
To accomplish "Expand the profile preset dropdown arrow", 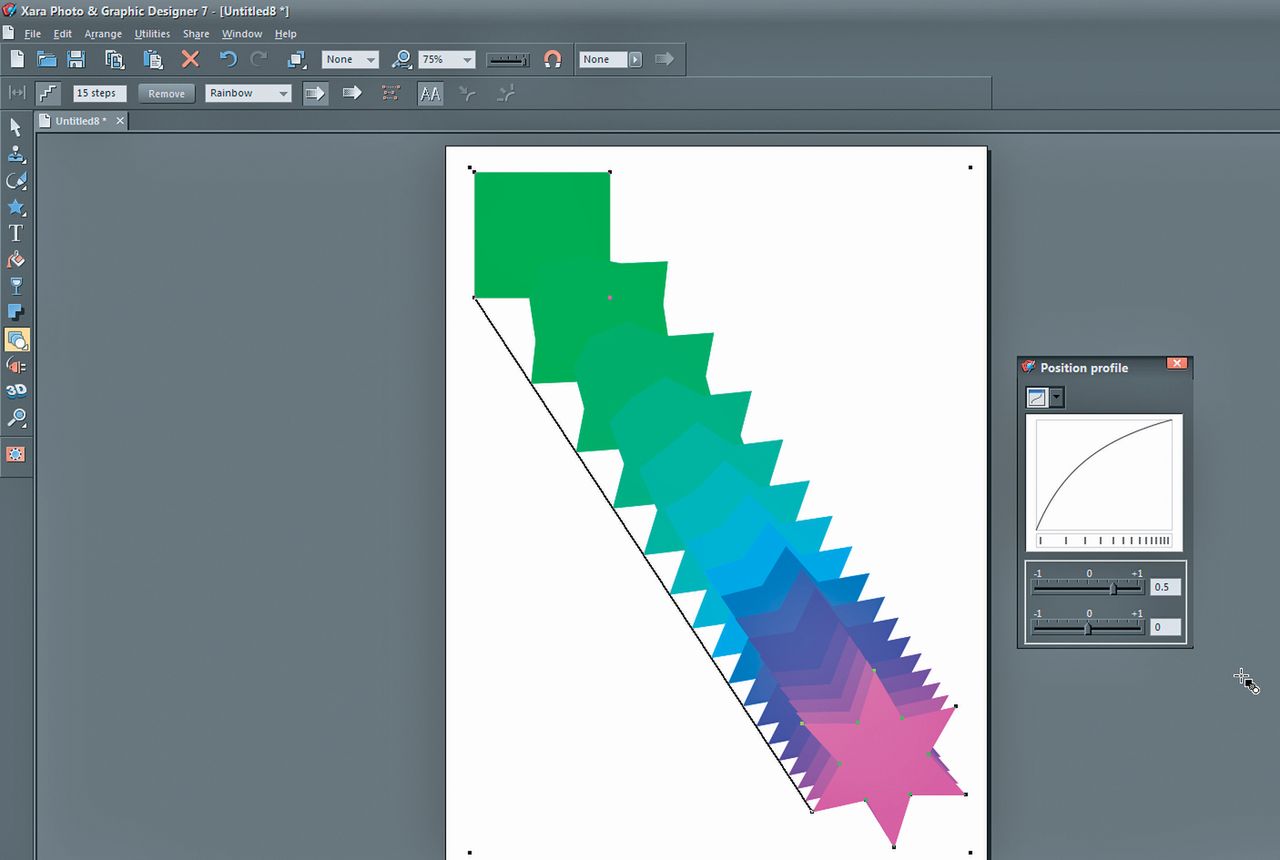I will (x=1057, y=398).
